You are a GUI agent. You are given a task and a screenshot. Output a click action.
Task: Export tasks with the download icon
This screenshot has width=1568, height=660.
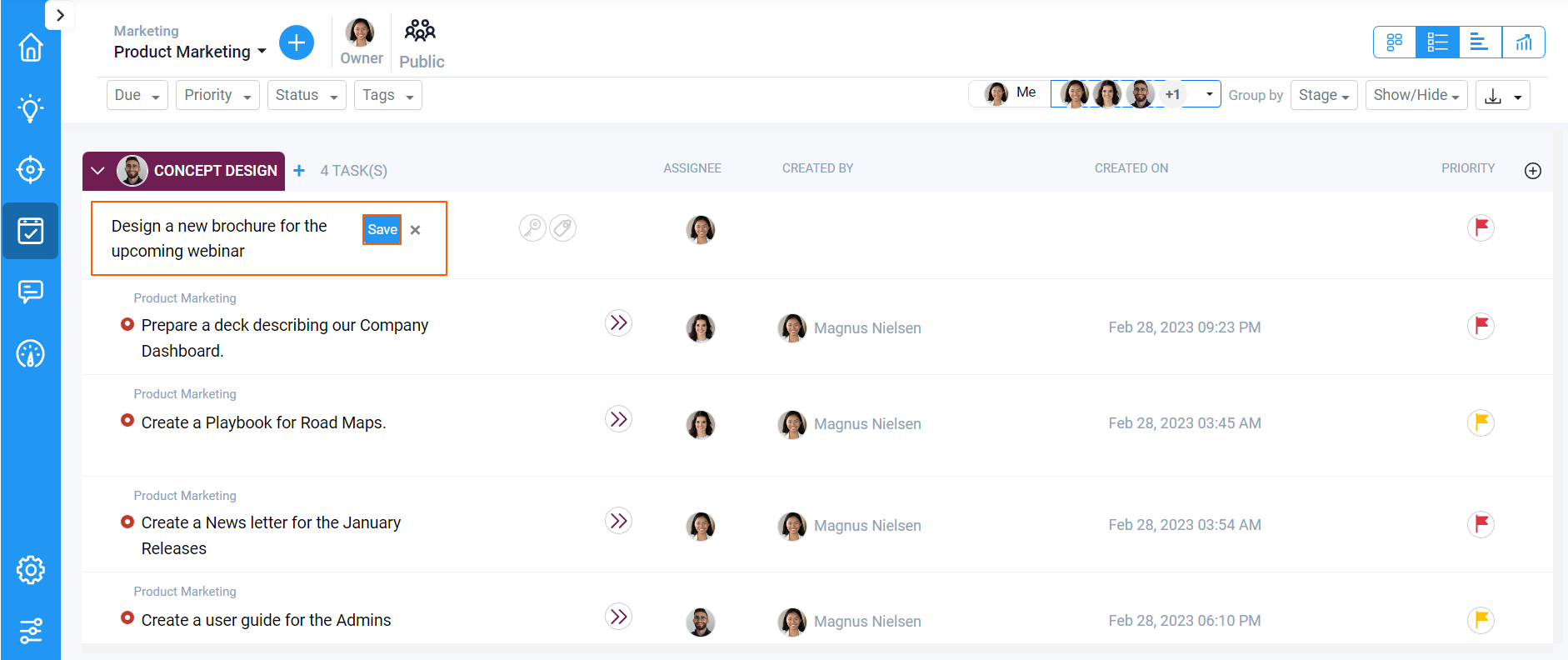click(1494, 95)
